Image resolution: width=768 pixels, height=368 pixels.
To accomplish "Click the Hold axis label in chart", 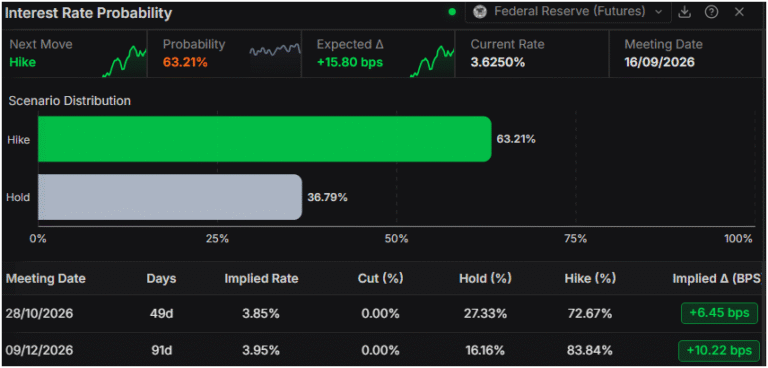I will click(x=18, y=197).
